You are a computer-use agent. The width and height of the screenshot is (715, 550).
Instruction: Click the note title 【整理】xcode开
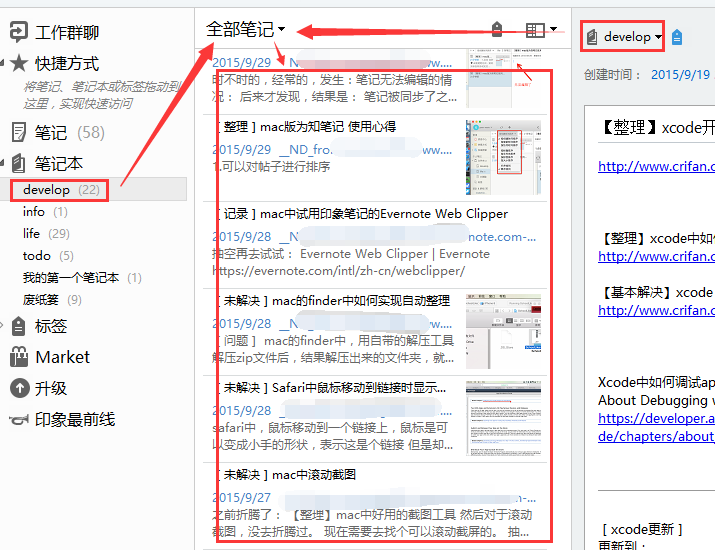656,127
